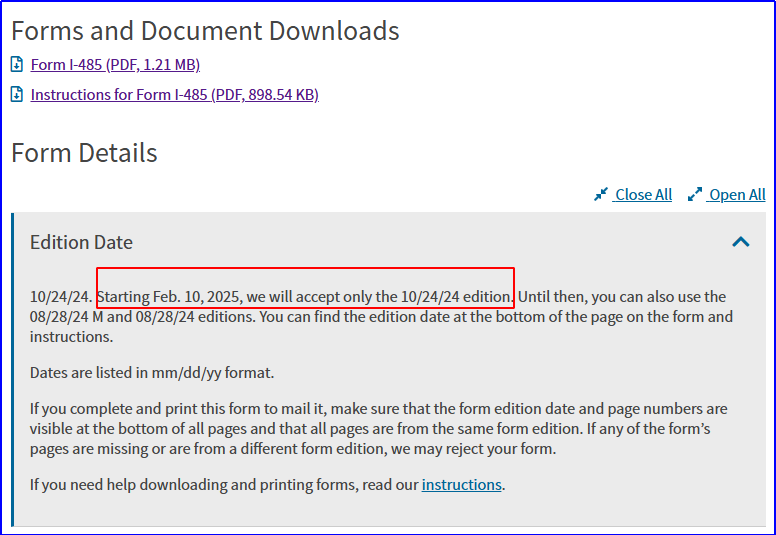Collapse the Edition Date section chevron
The width and height of the screenshot is (776, 535).
(741, 242)
